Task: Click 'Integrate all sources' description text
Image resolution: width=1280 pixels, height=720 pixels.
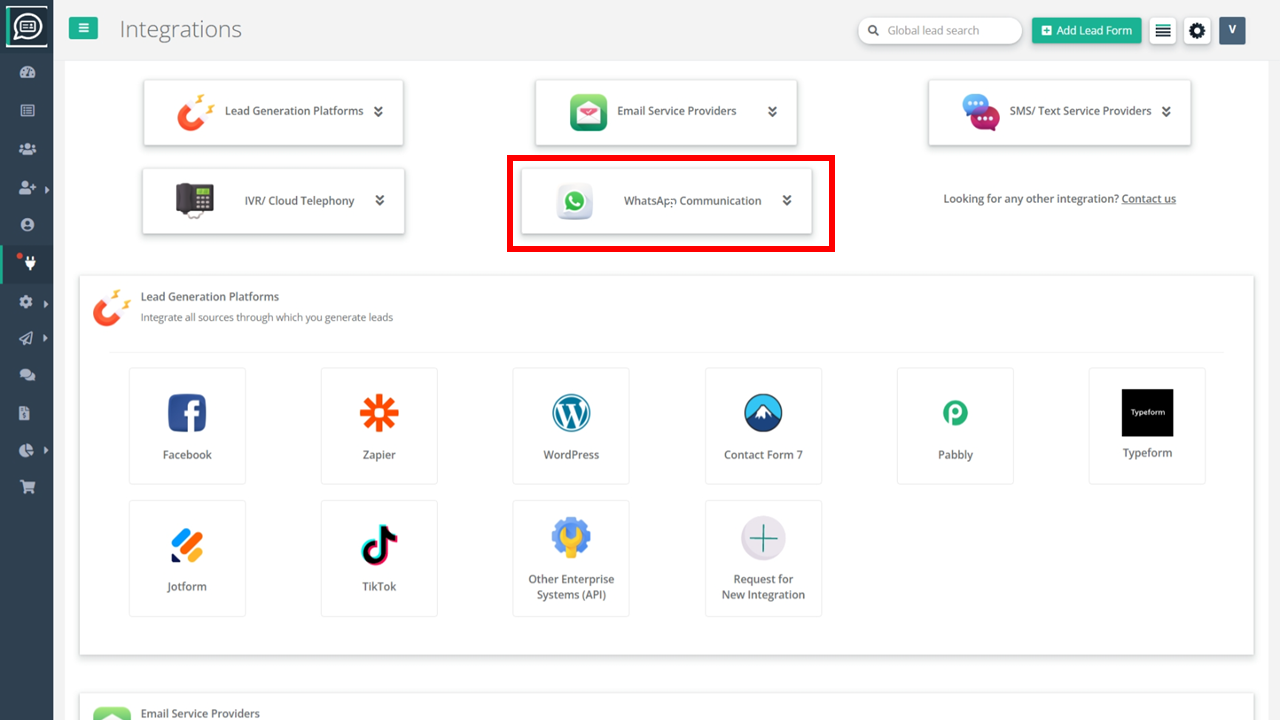Action: 267,318
